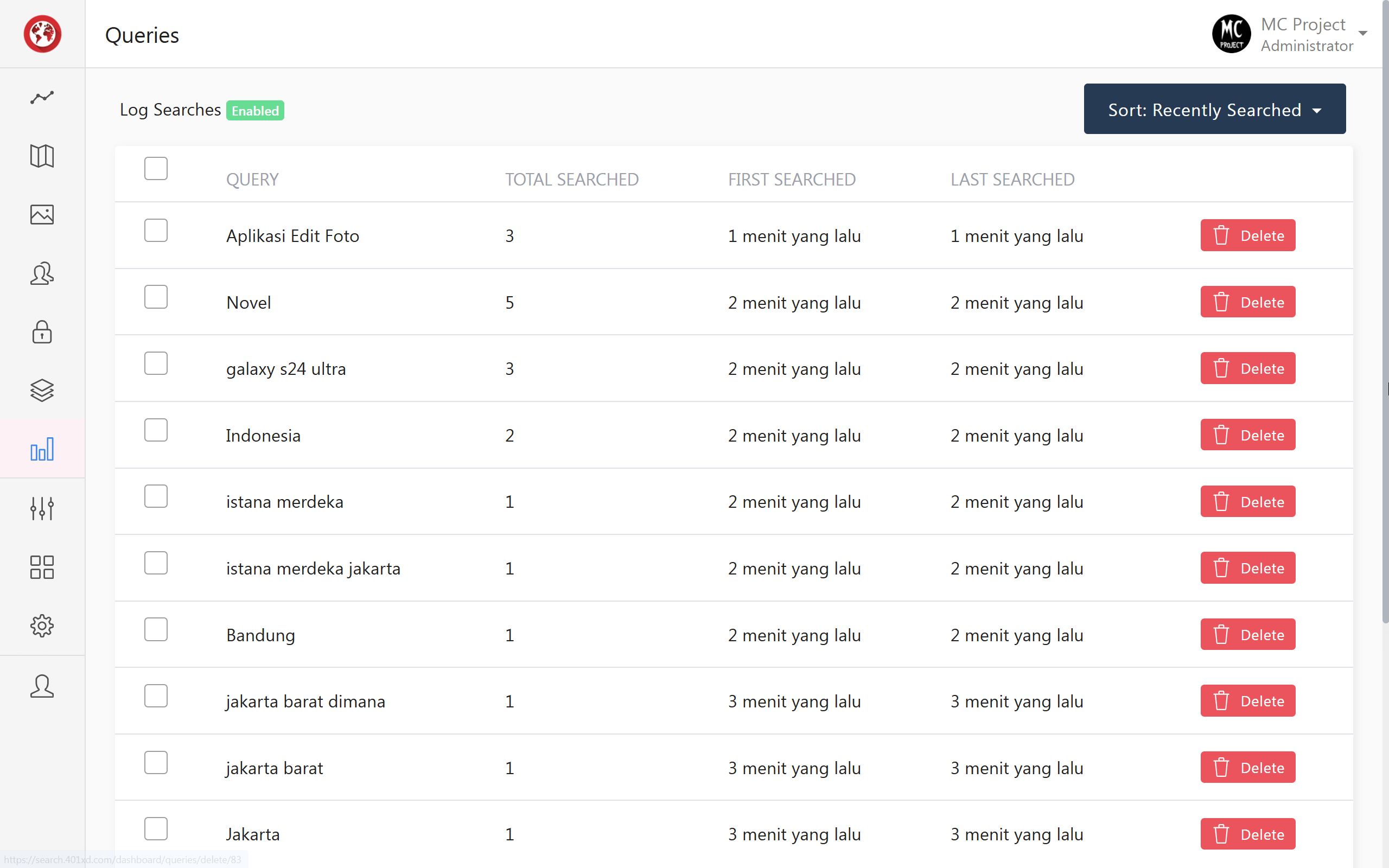
Task: Open the layers stack section
Action: (42, 391)
